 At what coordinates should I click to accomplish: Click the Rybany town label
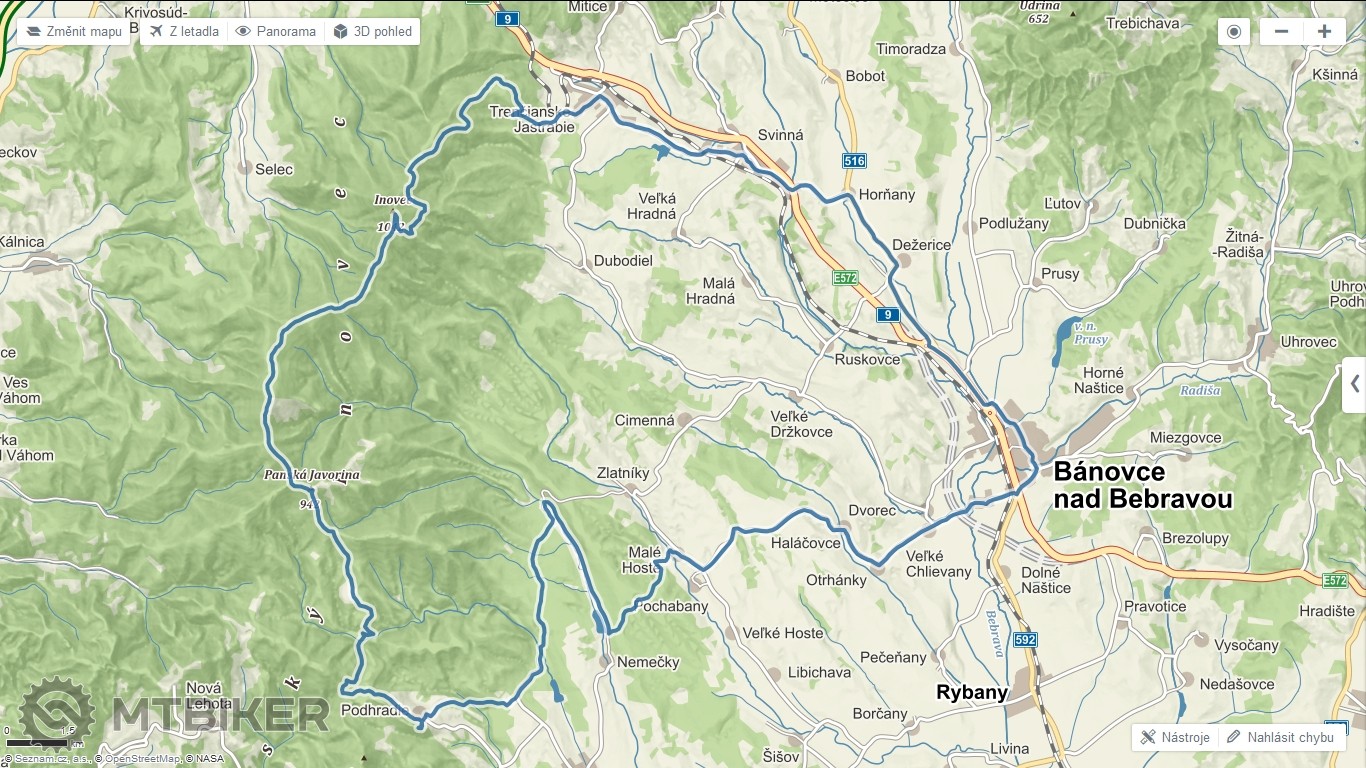click(972, 692)
